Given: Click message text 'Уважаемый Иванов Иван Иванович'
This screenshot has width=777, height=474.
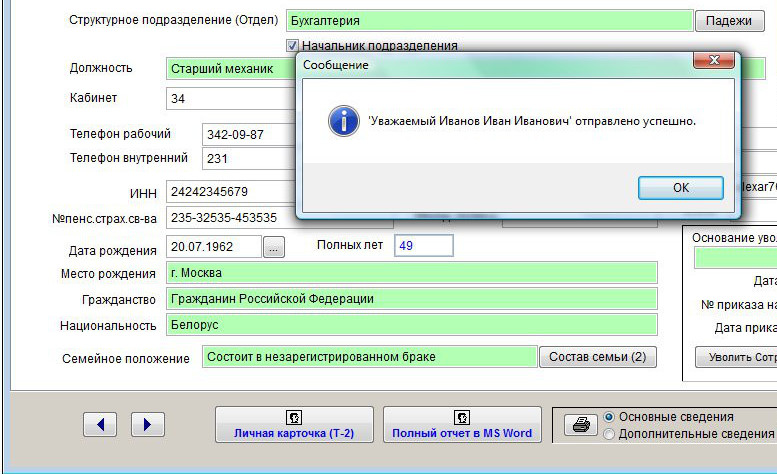Looking at the screenshot, I should click(x=470, y=121).
